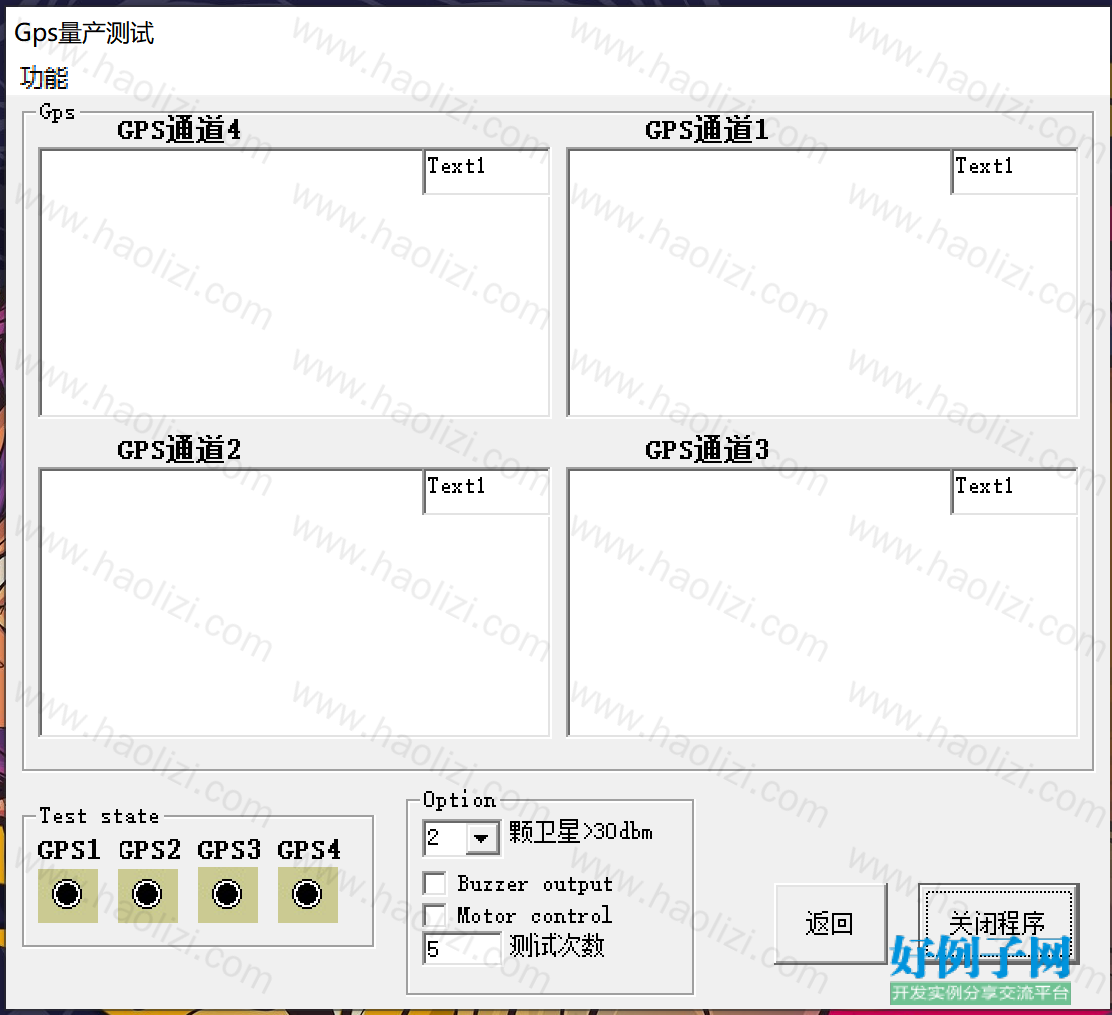Click the 关闭程序 button
1112x1015 pixels.
click(998, 924)
